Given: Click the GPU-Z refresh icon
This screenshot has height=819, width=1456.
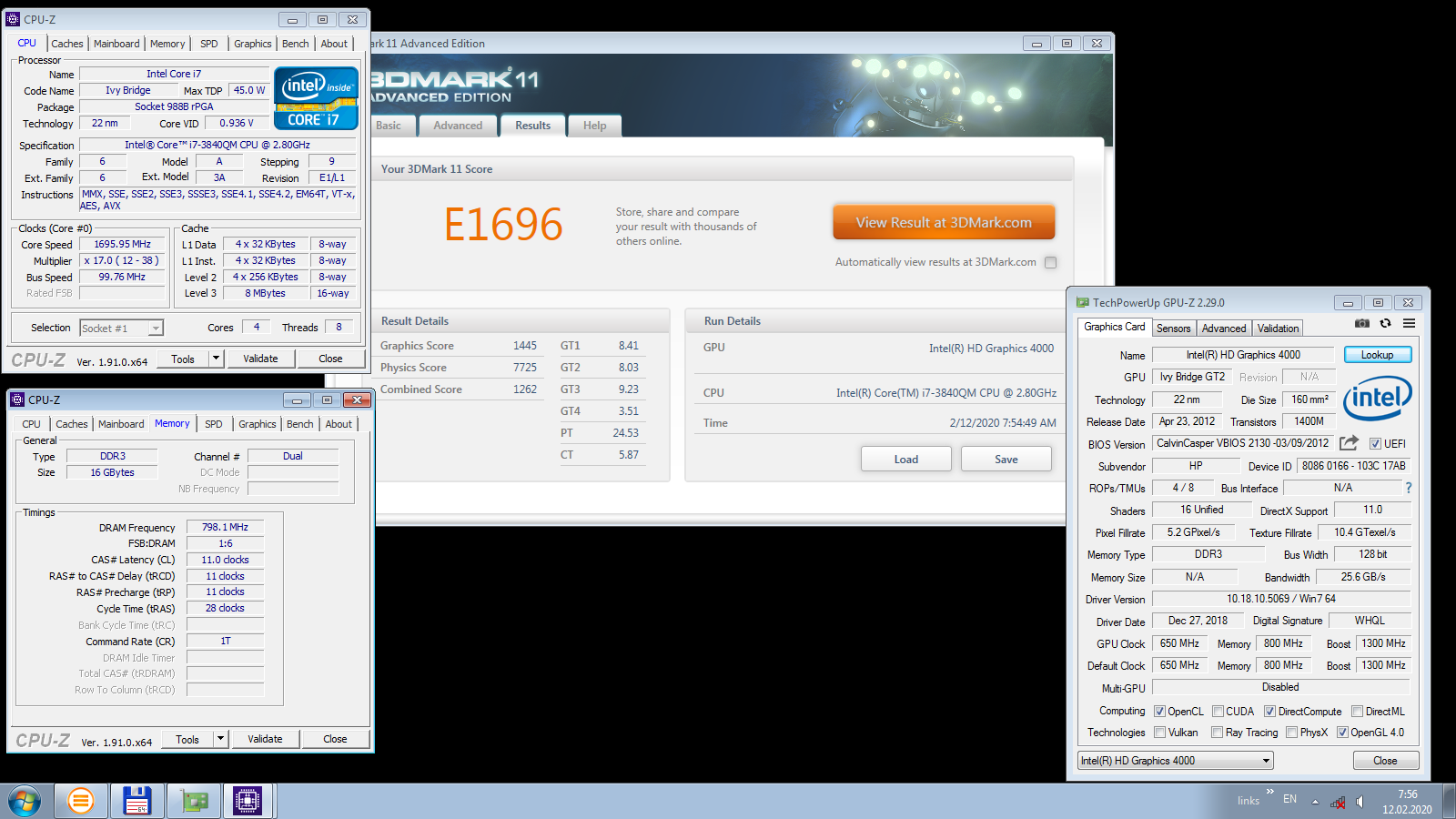Looking at the screenshot, I should click(1385, 323).
